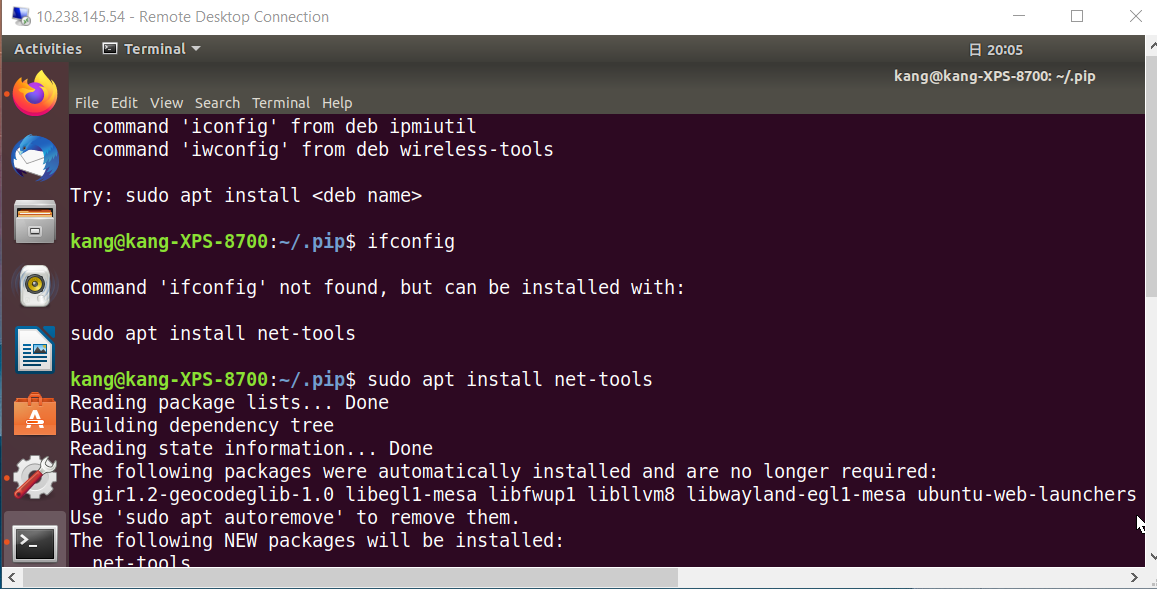Open the clock and calendar panel
Viewport: 1157px width, 589px height.
[995, 49]
